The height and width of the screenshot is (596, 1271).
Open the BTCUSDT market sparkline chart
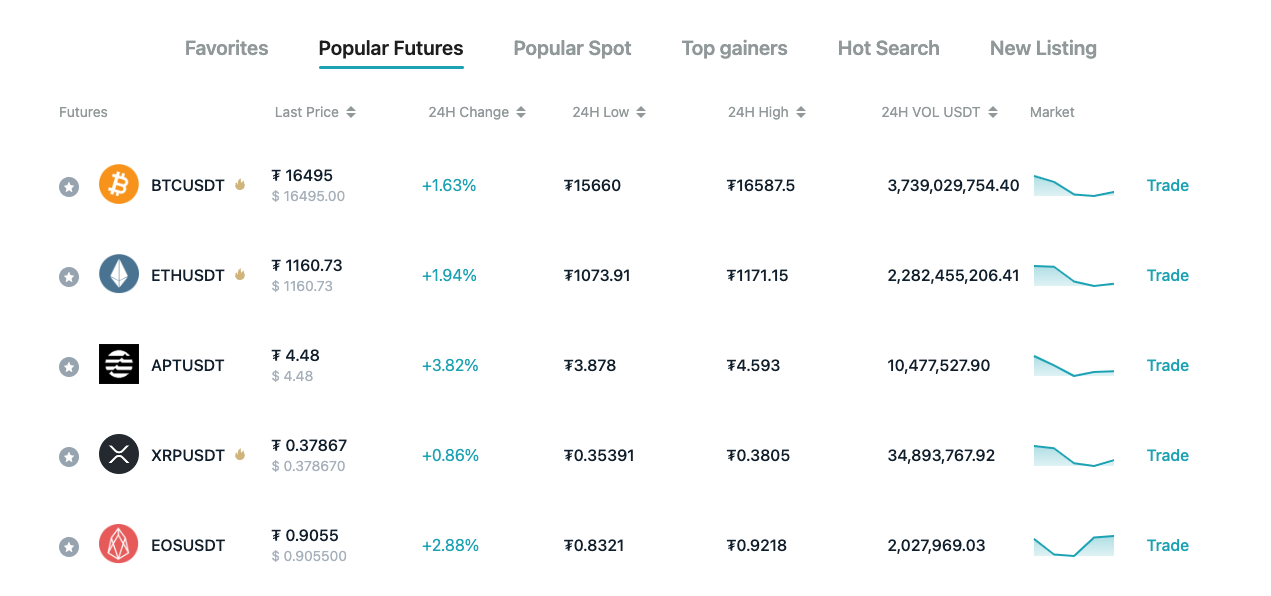point(1074,186)
